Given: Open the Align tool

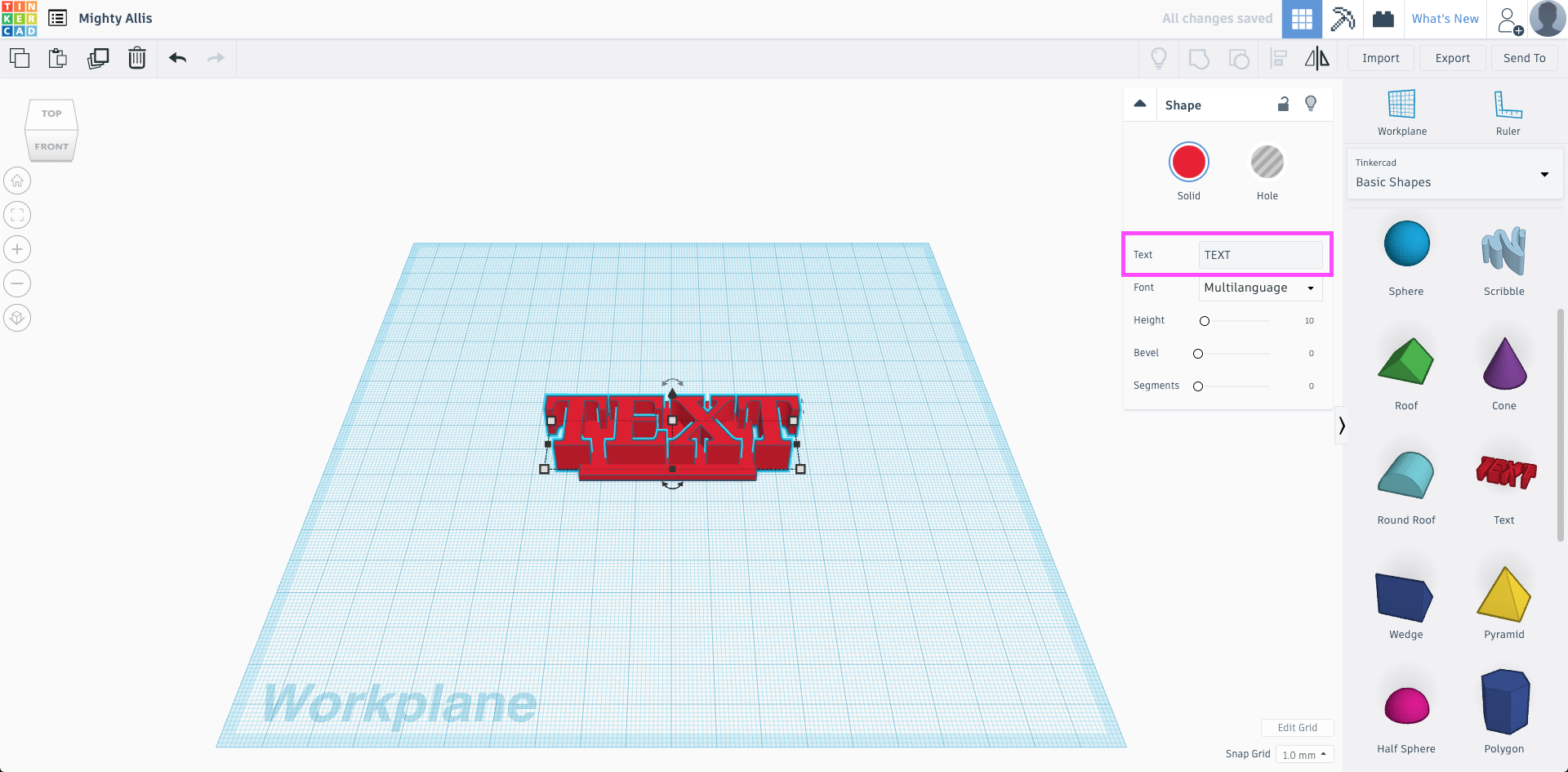Looking at the screenshot, I should click(1279, 58).
